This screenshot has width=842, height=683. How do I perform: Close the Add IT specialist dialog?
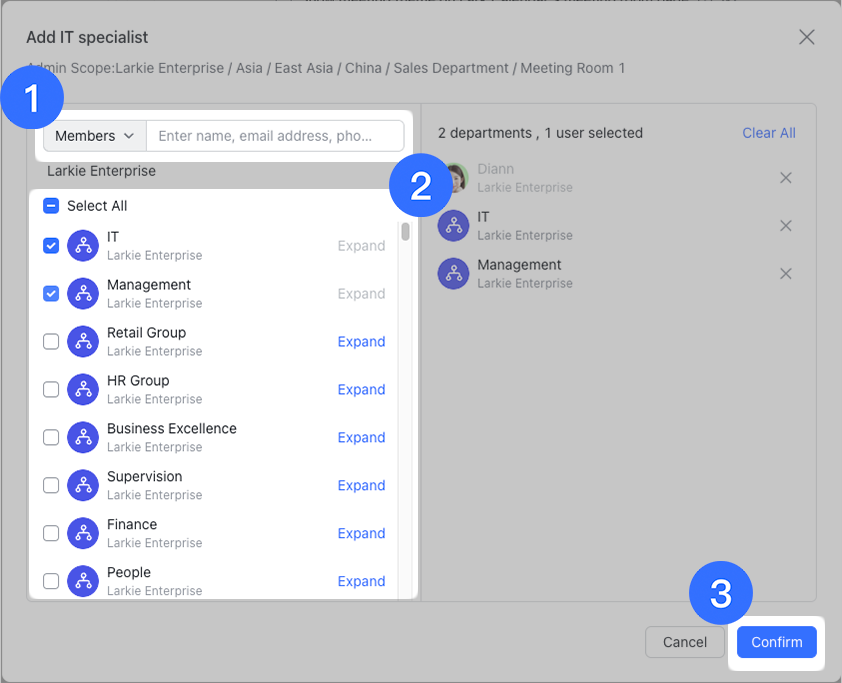coord(806,37)
